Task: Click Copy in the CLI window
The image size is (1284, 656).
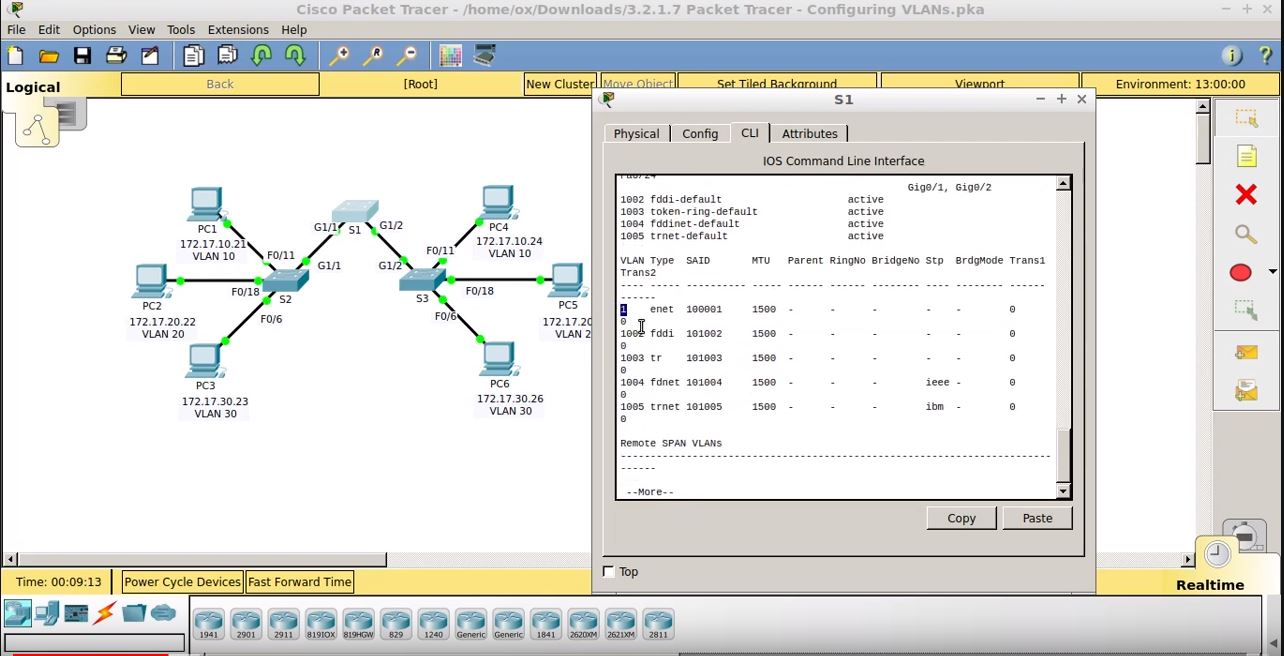Action: tap(960, 518)
